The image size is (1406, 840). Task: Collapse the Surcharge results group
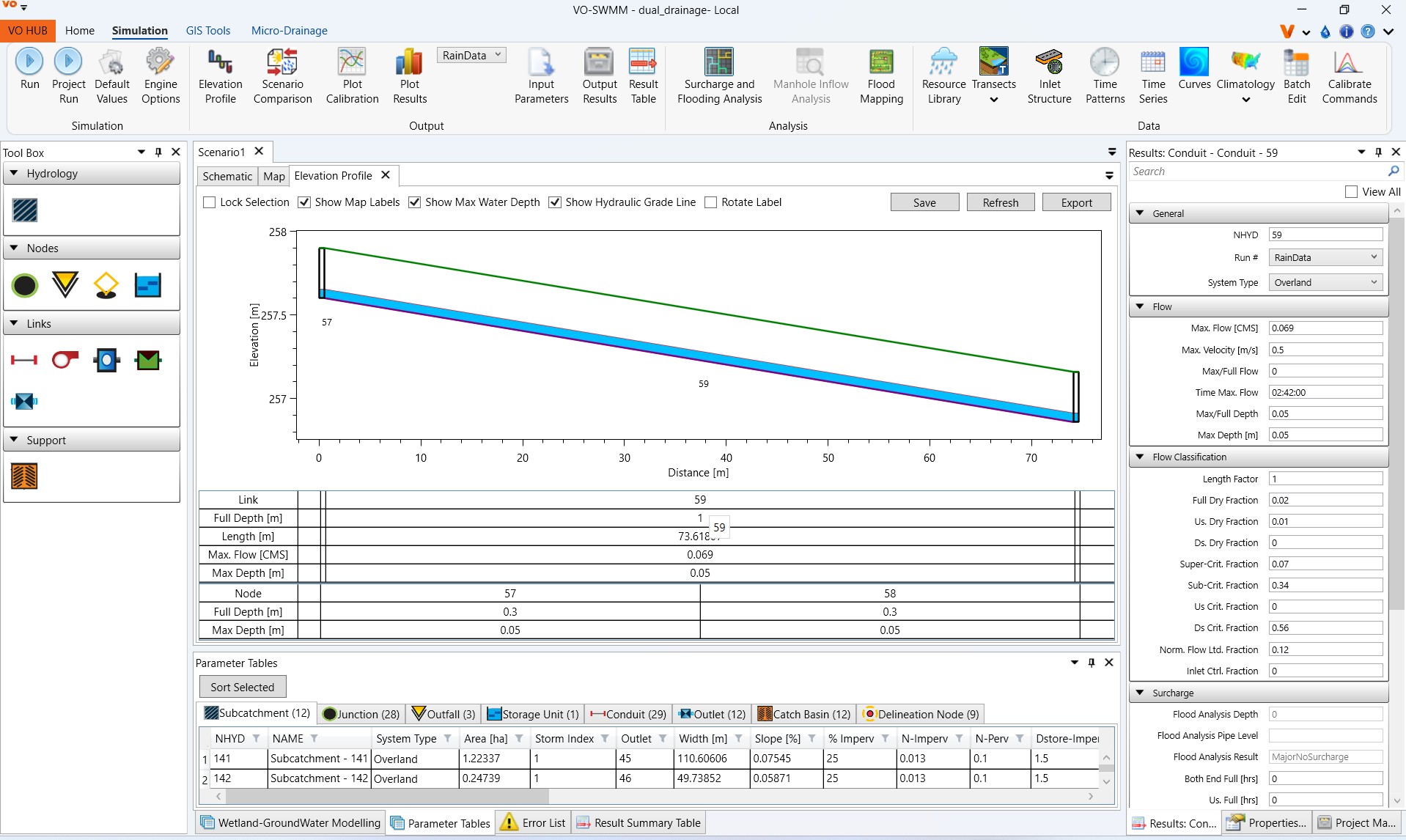coord(1140,693)
